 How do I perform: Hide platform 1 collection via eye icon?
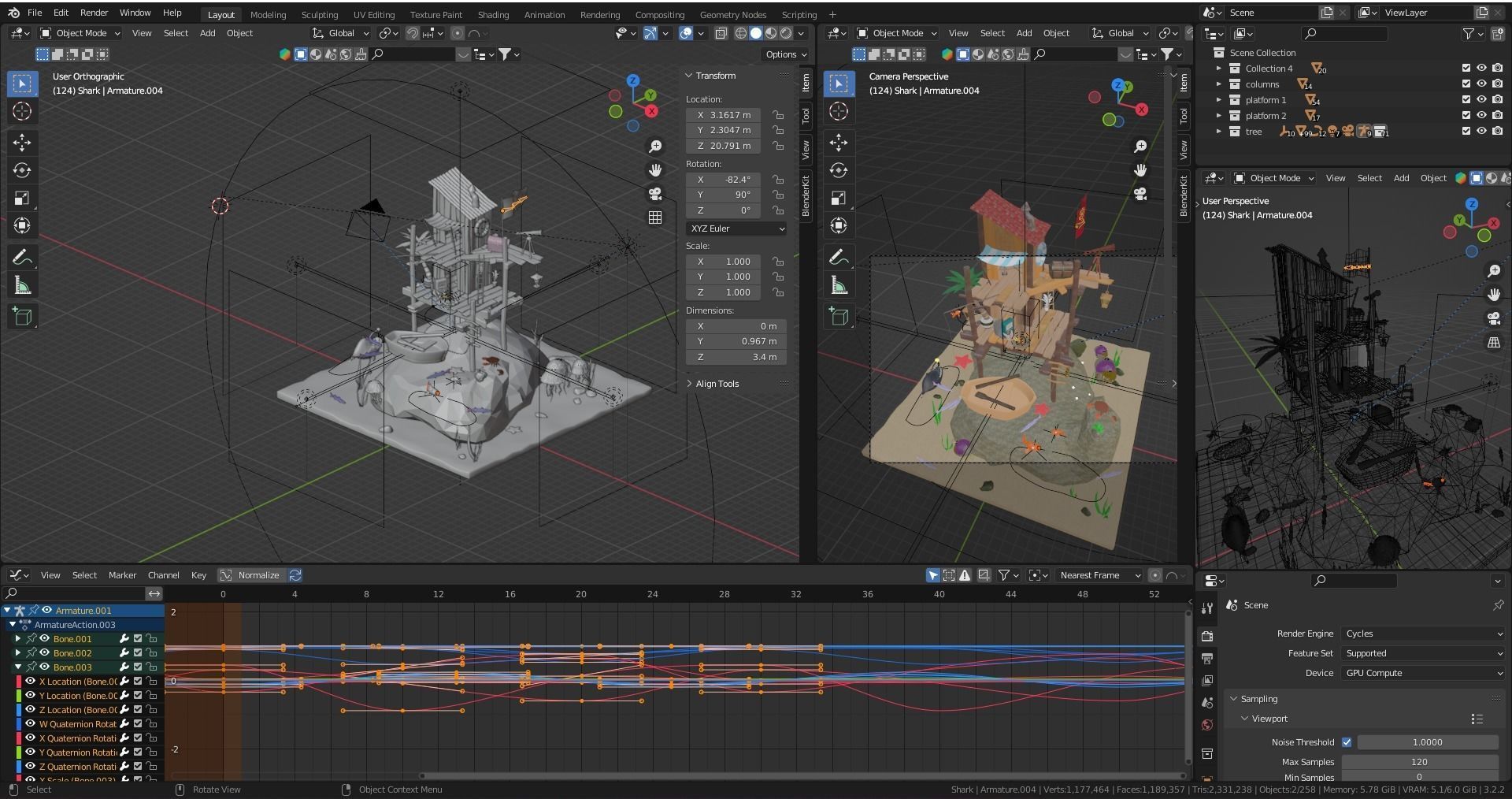1481,100
